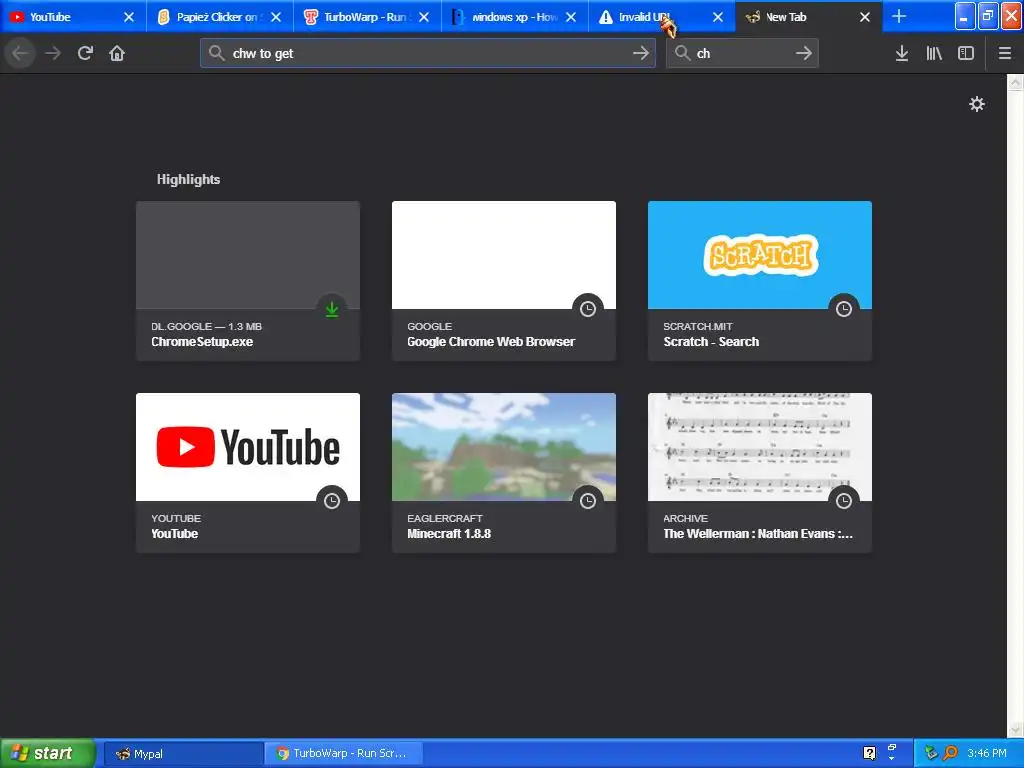Image resolution: width=1024 pixels, height=768 pixels.
Task: Click the magnifier icon in search box
Action: coord(682,53)
